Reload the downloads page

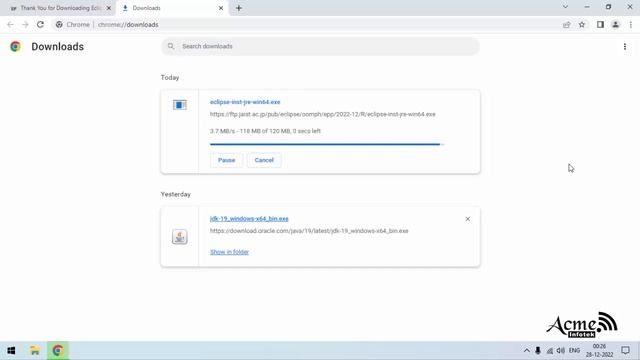click(40, 24)
